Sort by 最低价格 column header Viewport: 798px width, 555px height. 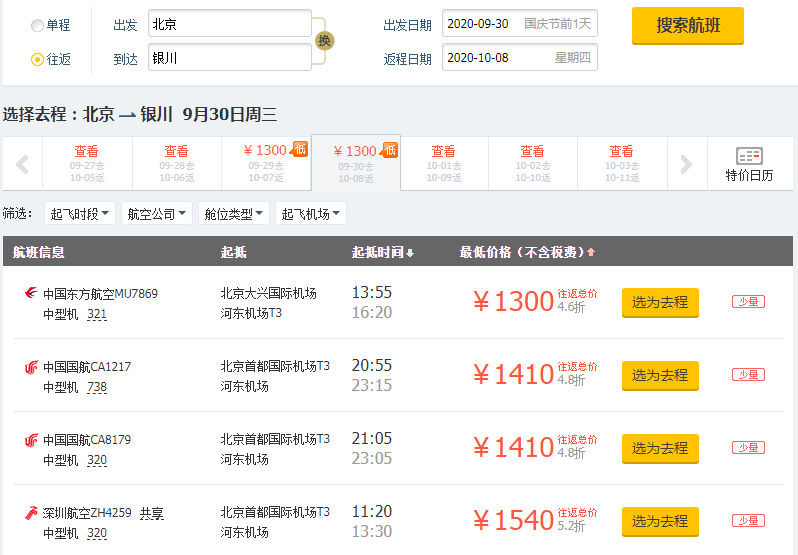pyautogui.click(x=527, y=252)
